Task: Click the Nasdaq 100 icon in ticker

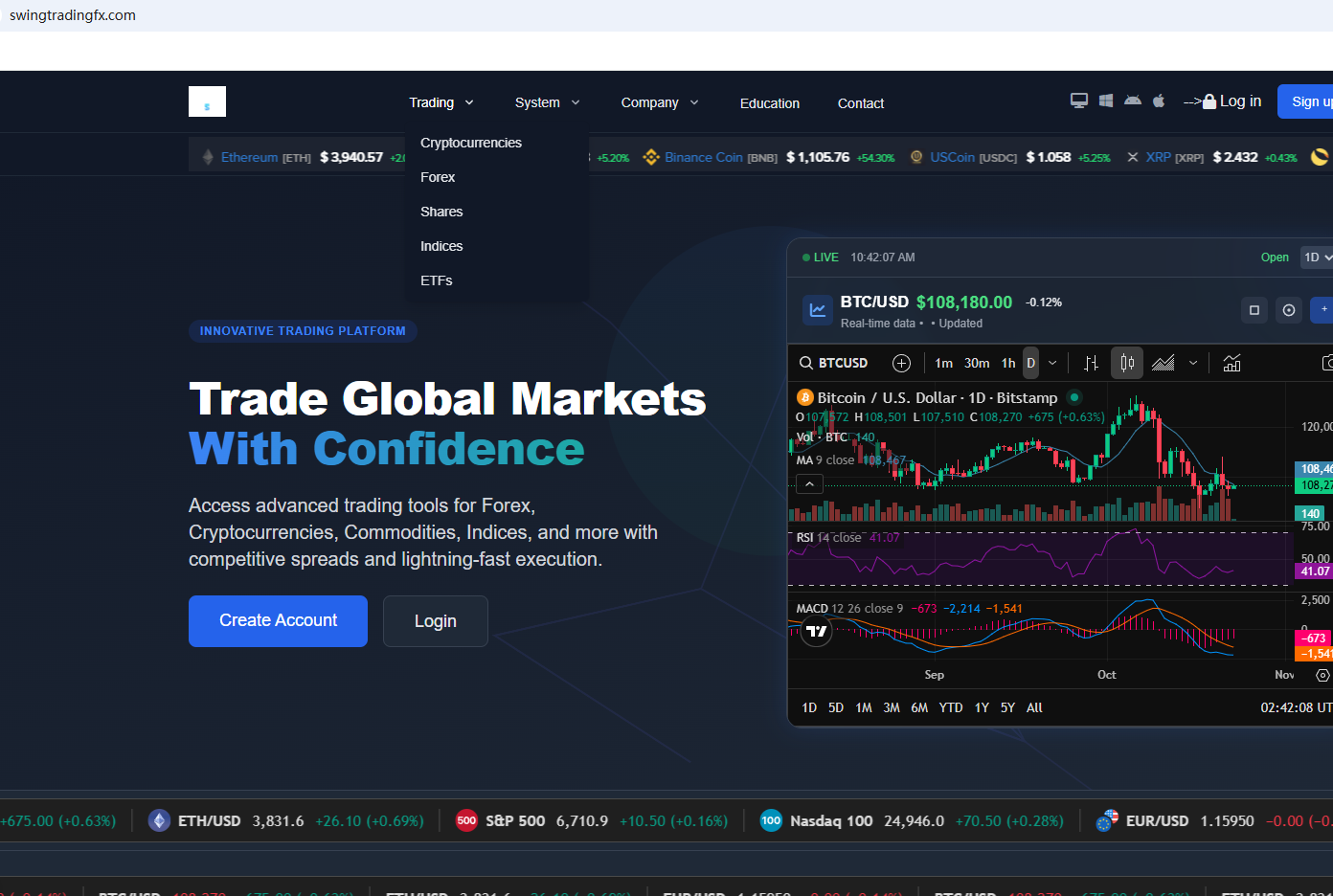Action: pyautogui.click(x=771, y=820)
